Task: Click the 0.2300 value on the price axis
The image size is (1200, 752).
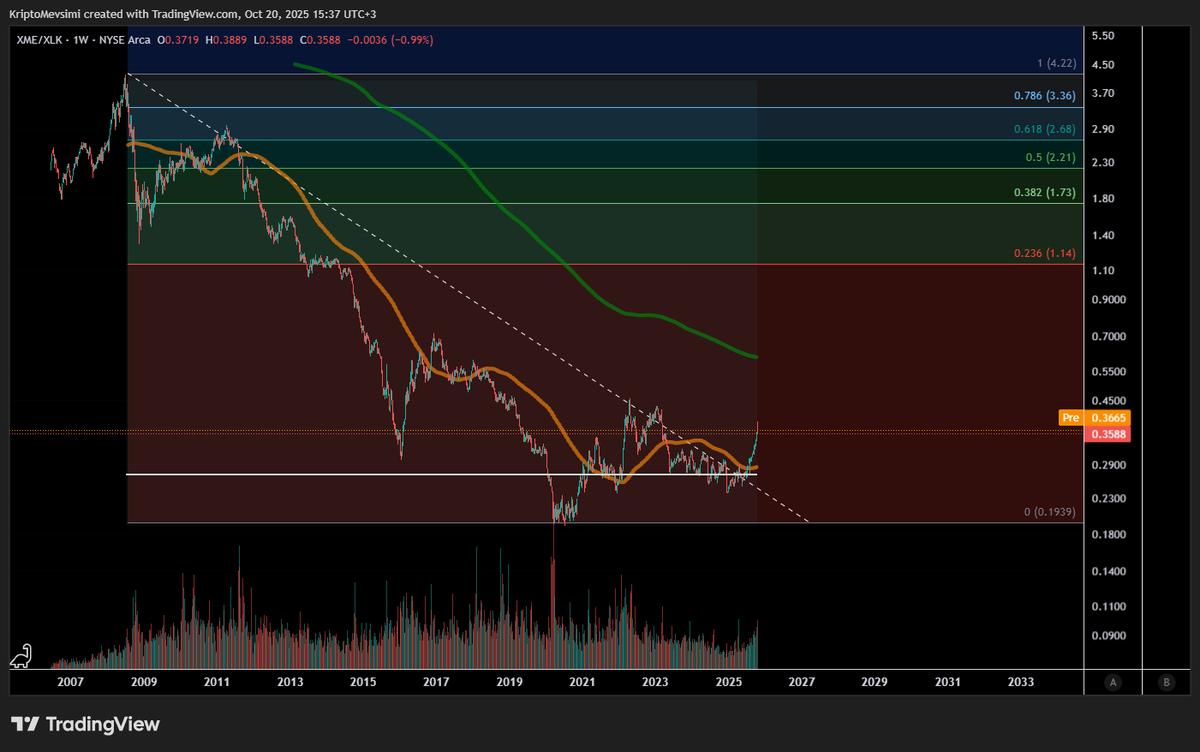Action: [1107, 498]
